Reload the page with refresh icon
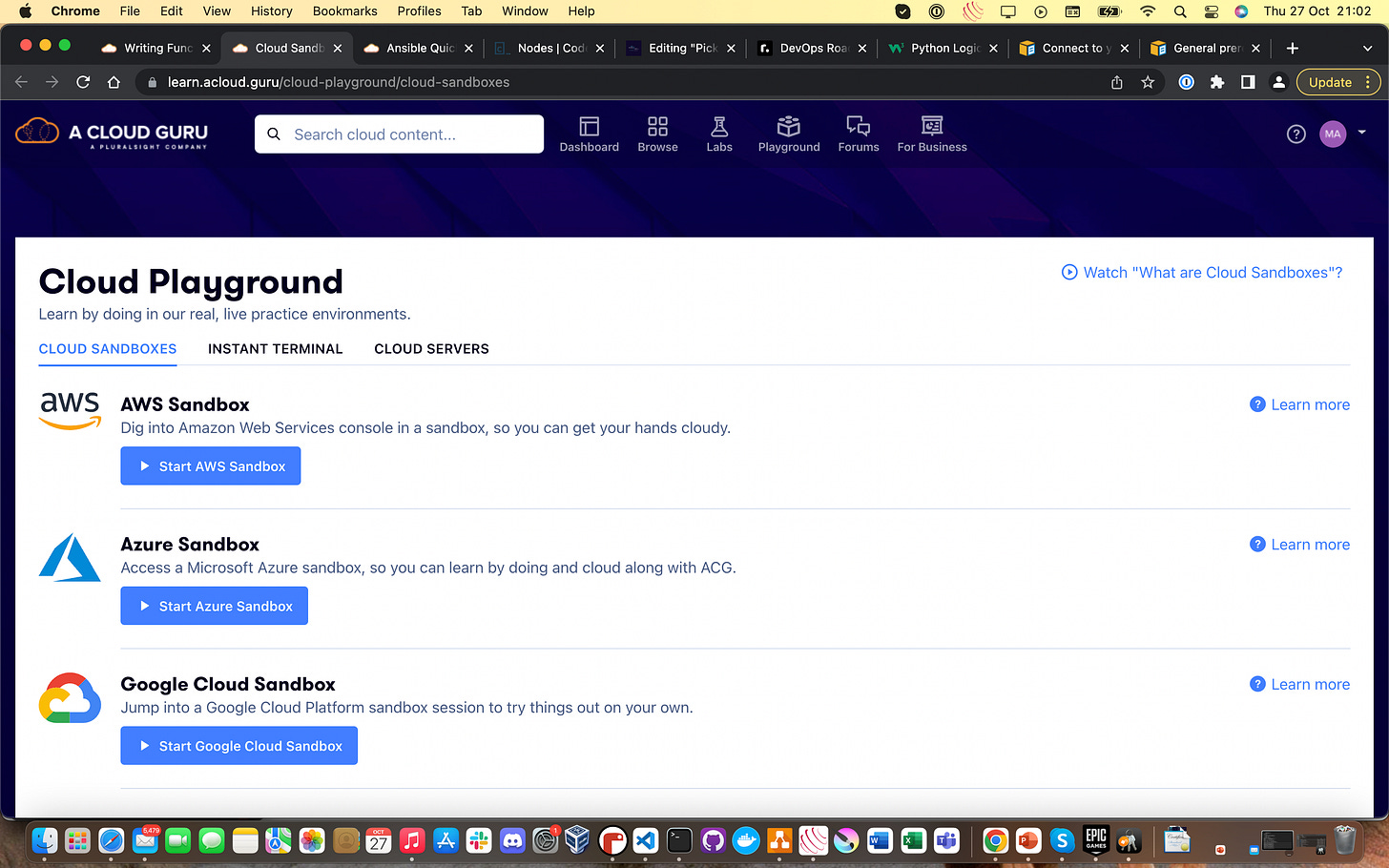The image size is (1389, 868). (x=83, y=82)
